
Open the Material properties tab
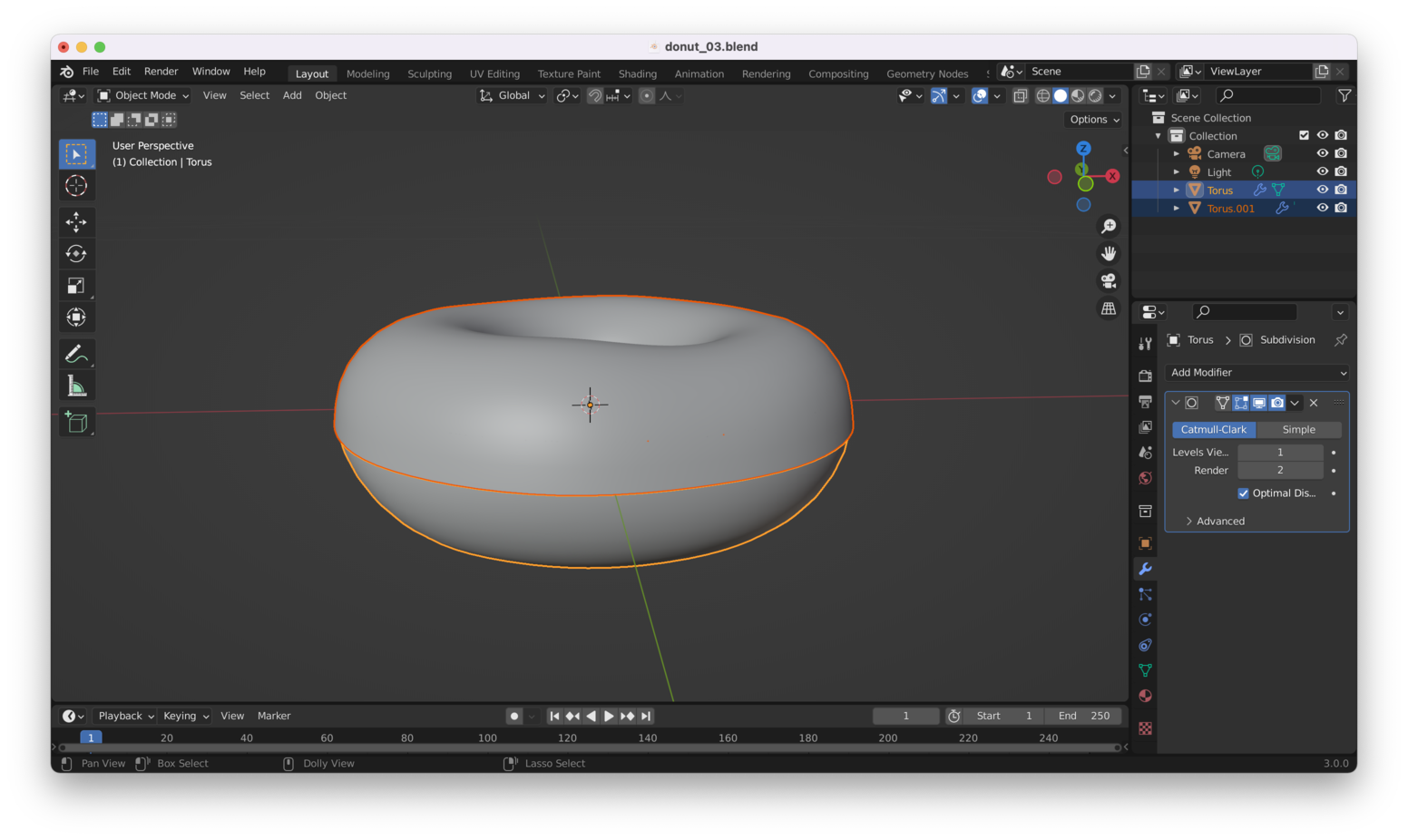pyautogui.click(x=1145, y=696)
